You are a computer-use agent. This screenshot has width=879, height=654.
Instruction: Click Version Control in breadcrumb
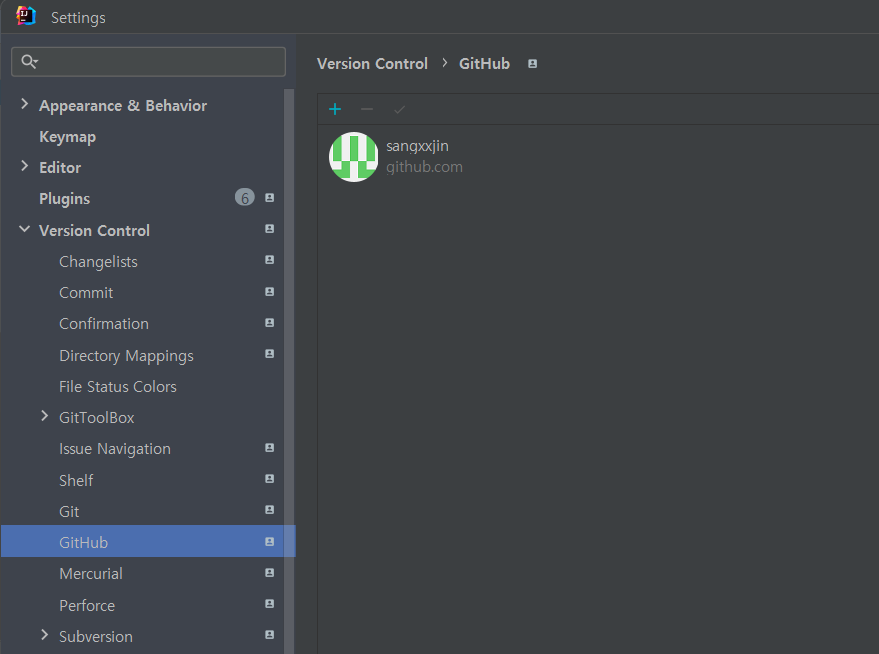tap(372, 64)
